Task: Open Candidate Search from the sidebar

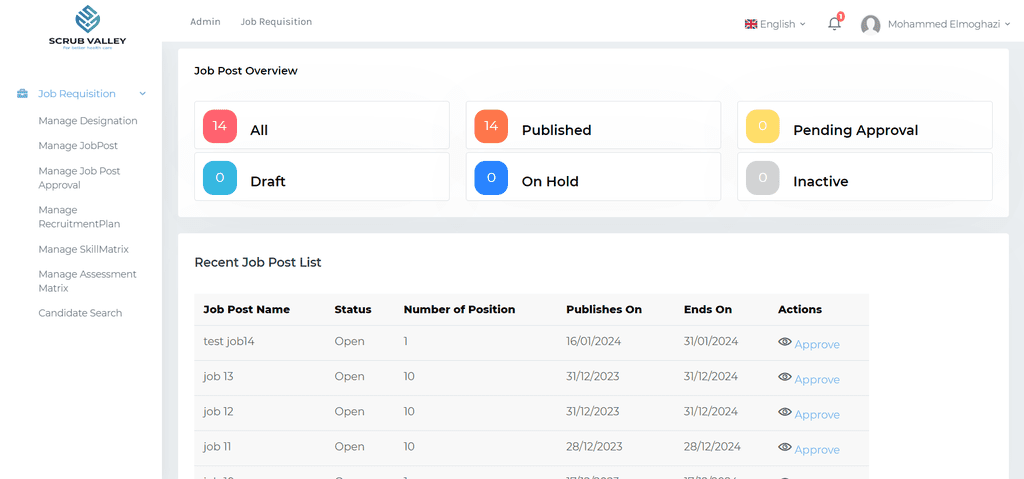Action: coord(80,313)
